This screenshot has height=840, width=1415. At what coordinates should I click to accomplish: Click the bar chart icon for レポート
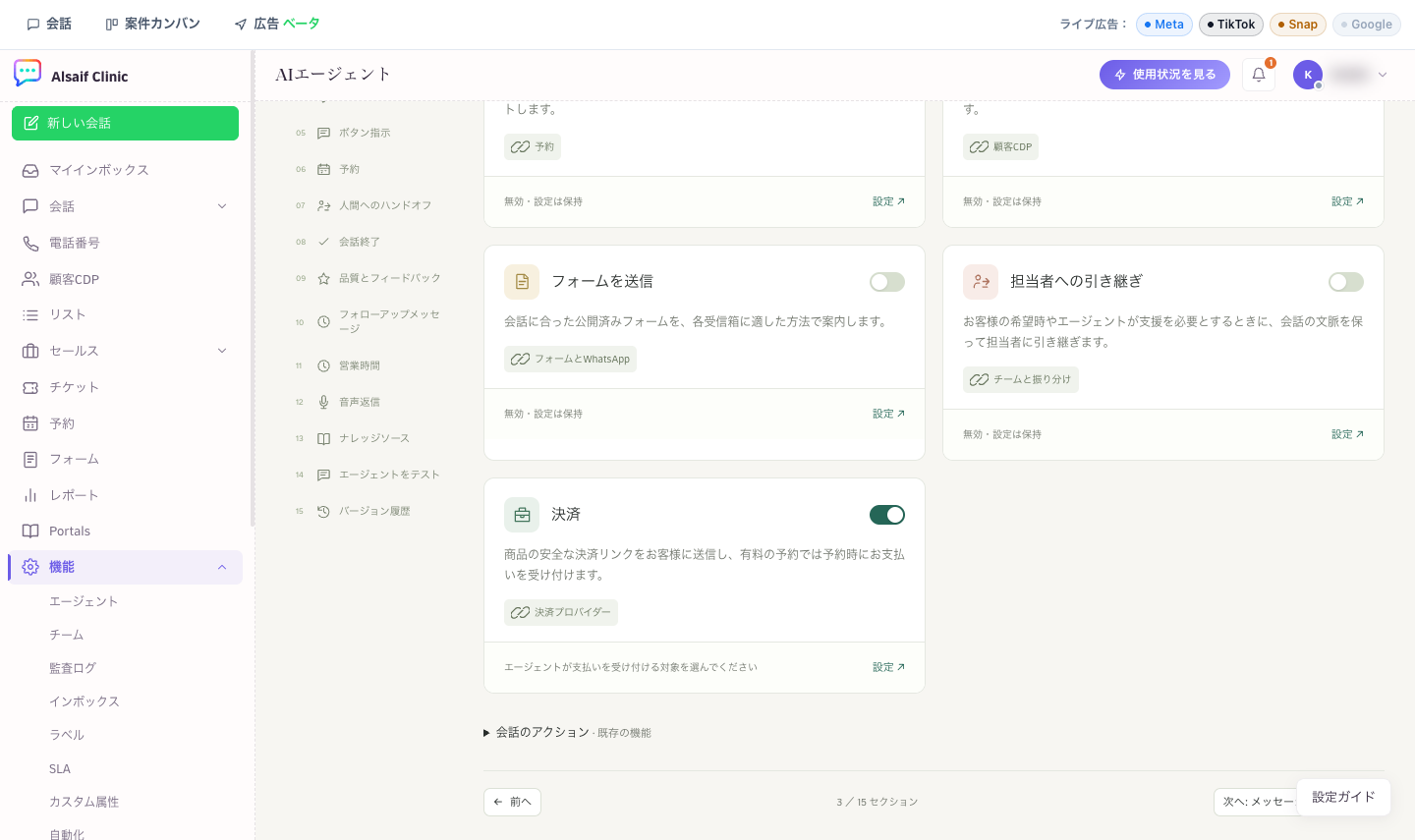tap(30, 495)
